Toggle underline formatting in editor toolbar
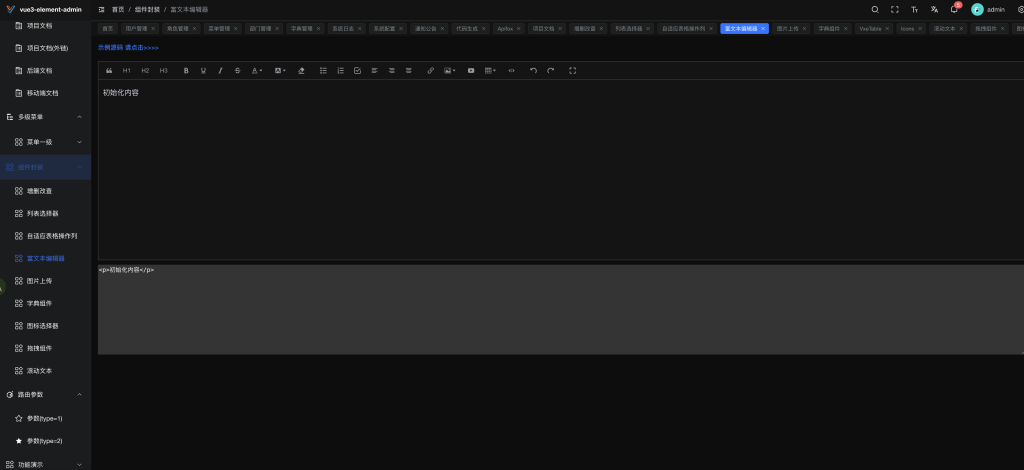The width and height of the screenshot is (1024, 470). coord(203,70)
